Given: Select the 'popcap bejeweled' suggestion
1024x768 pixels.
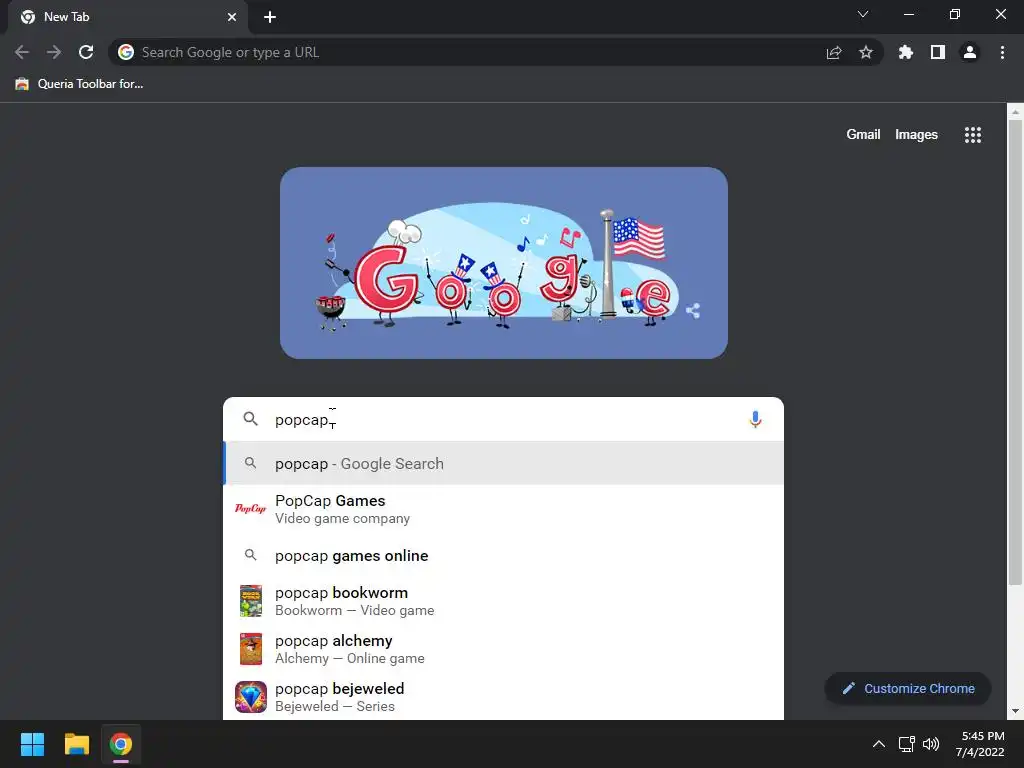Looking at the screenshot, I should pyautogui.click(x=504, y=697).
